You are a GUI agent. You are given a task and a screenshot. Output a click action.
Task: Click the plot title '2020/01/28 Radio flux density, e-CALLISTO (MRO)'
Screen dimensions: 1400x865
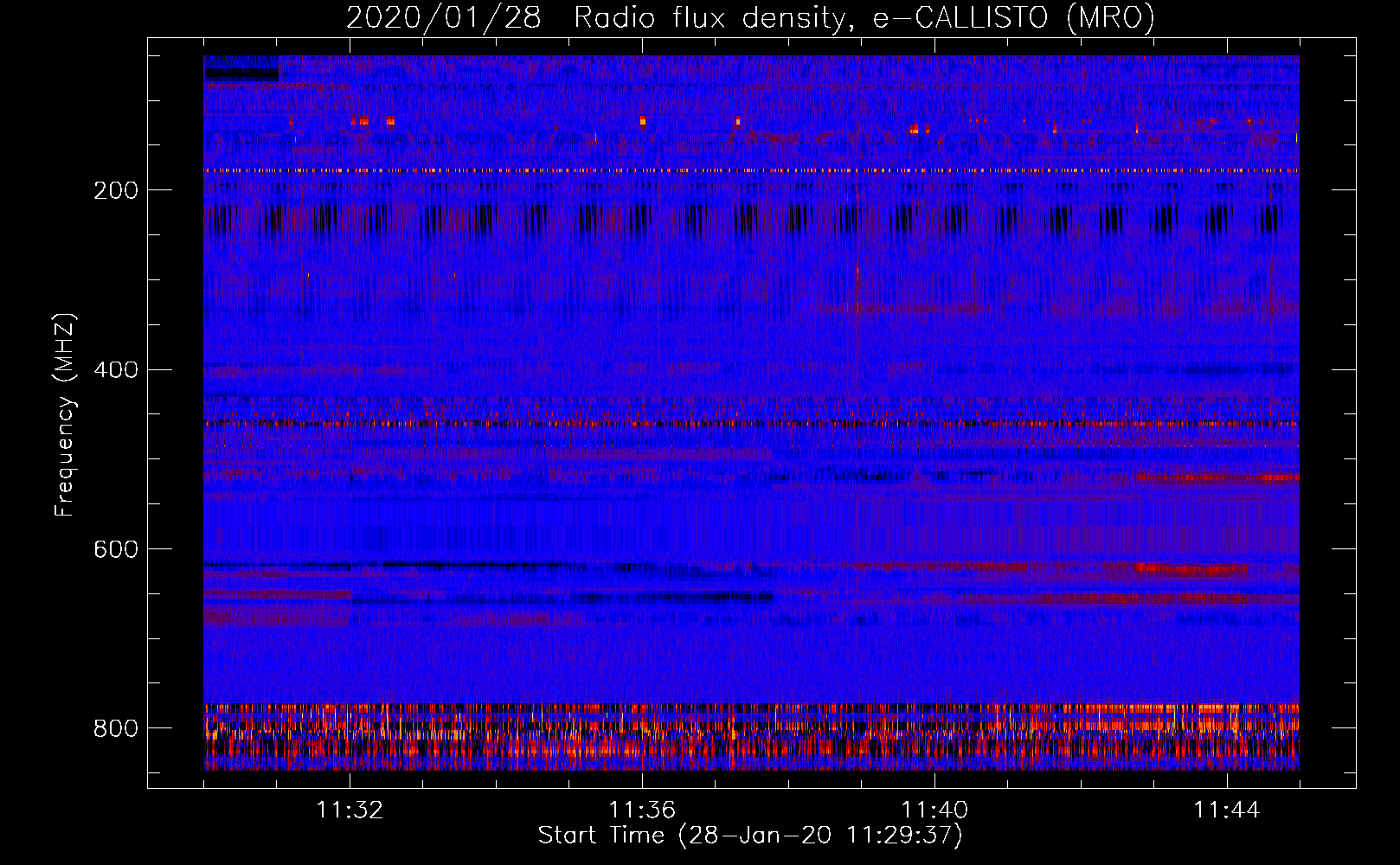coord(750,17)
